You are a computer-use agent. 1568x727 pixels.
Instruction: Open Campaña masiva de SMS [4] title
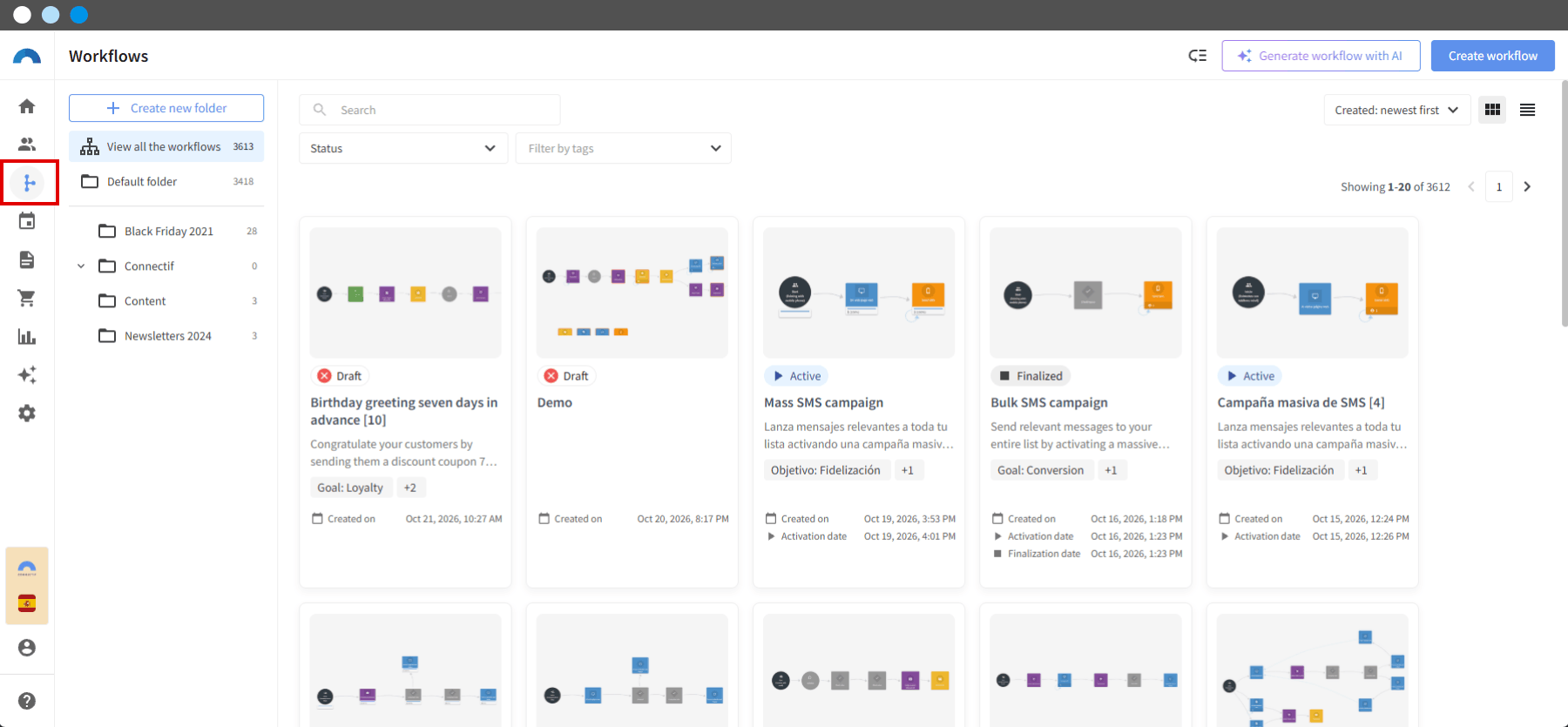pyautogui.click(x=1301, y=402)
